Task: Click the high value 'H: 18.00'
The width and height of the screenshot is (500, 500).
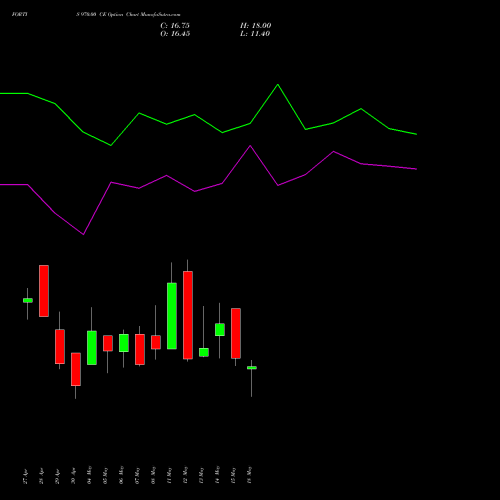Action: point(255,26)
